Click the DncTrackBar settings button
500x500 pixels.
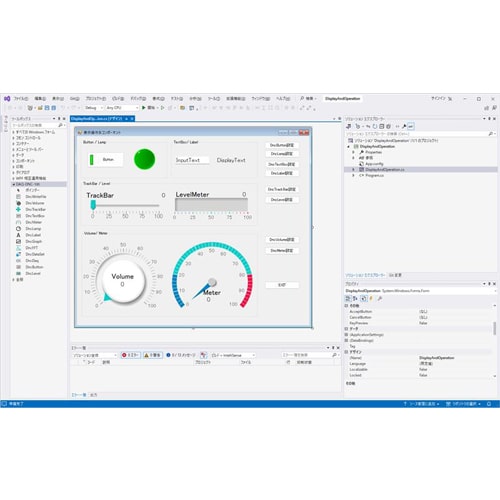(x=282, y=189)
